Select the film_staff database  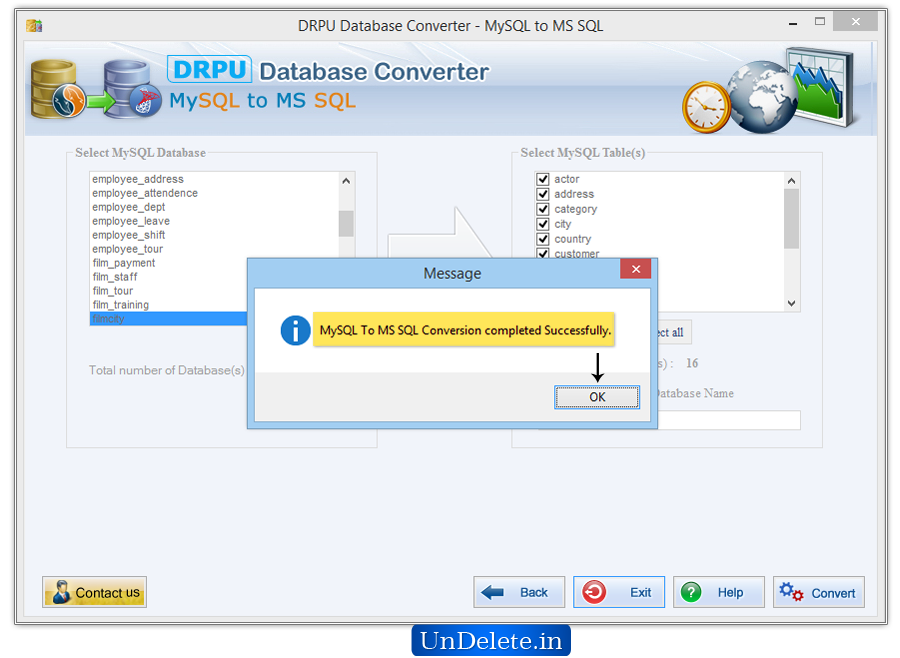click(115, 277)
